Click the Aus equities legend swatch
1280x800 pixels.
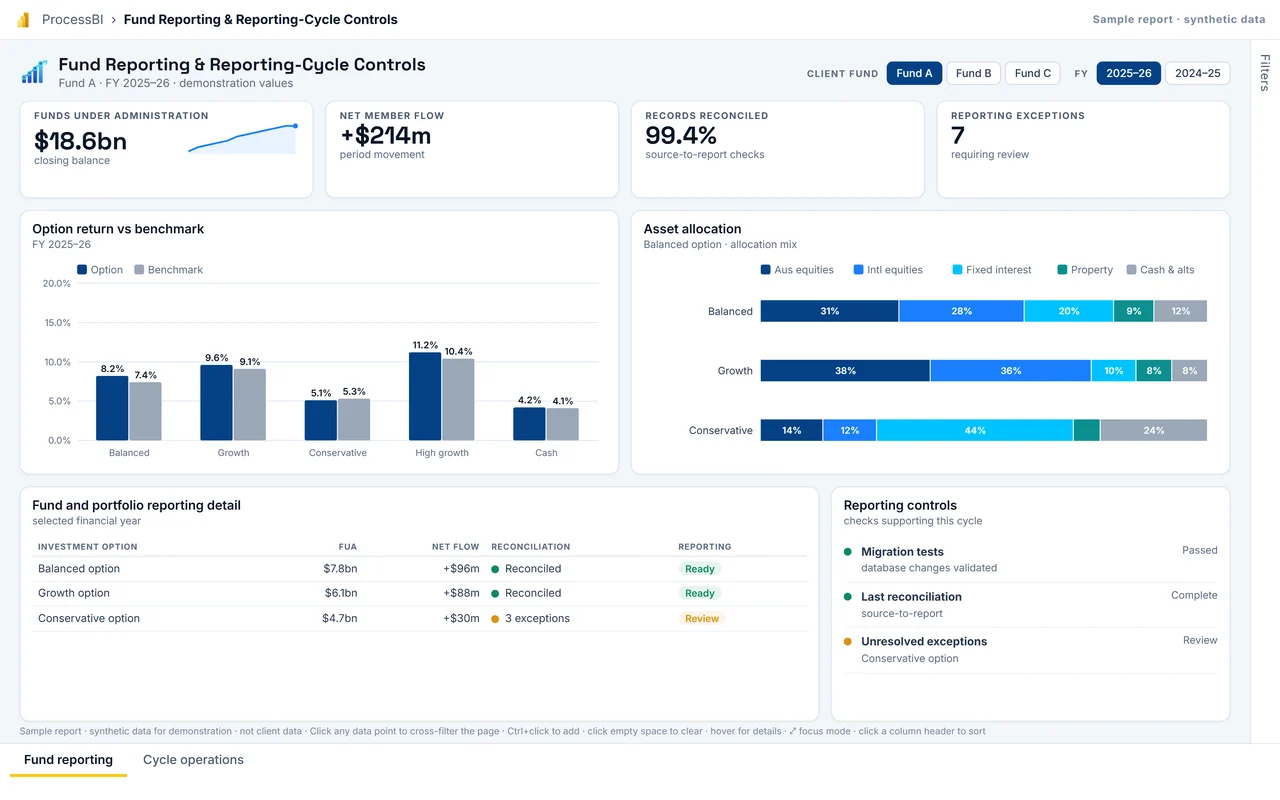[766, 270]
